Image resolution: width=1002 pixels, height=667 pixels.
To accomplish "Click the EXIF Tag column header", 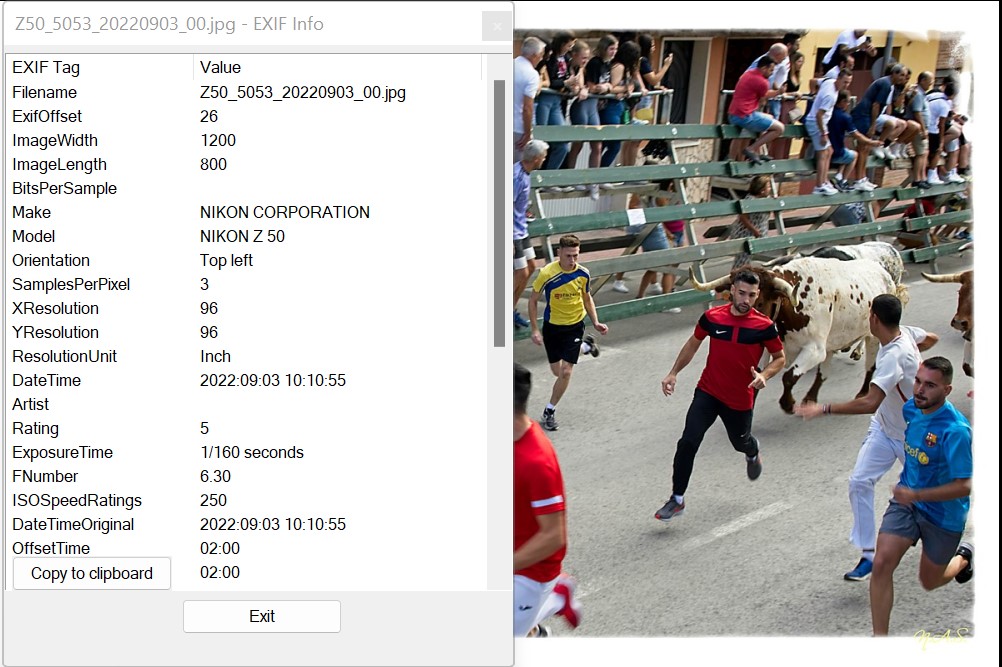I will point(100,67).
